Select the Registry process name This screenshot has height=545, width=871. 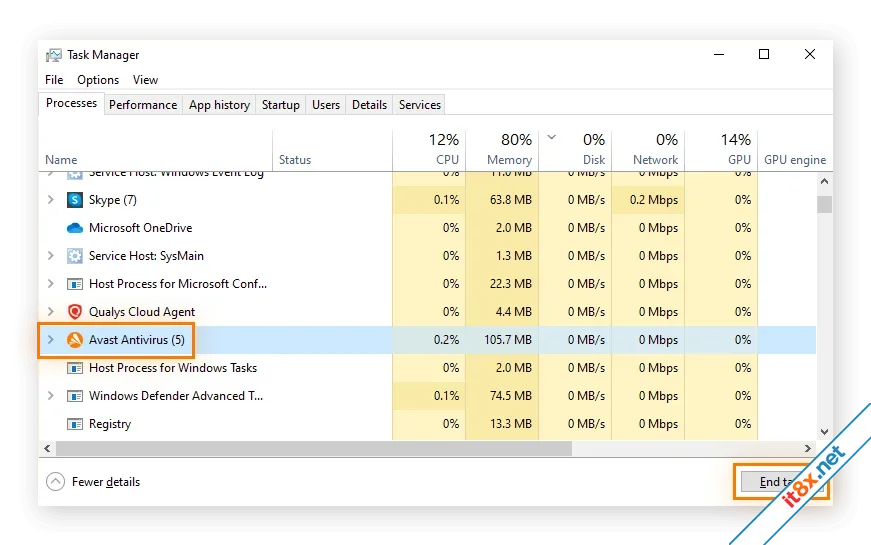tap(110, 424)
